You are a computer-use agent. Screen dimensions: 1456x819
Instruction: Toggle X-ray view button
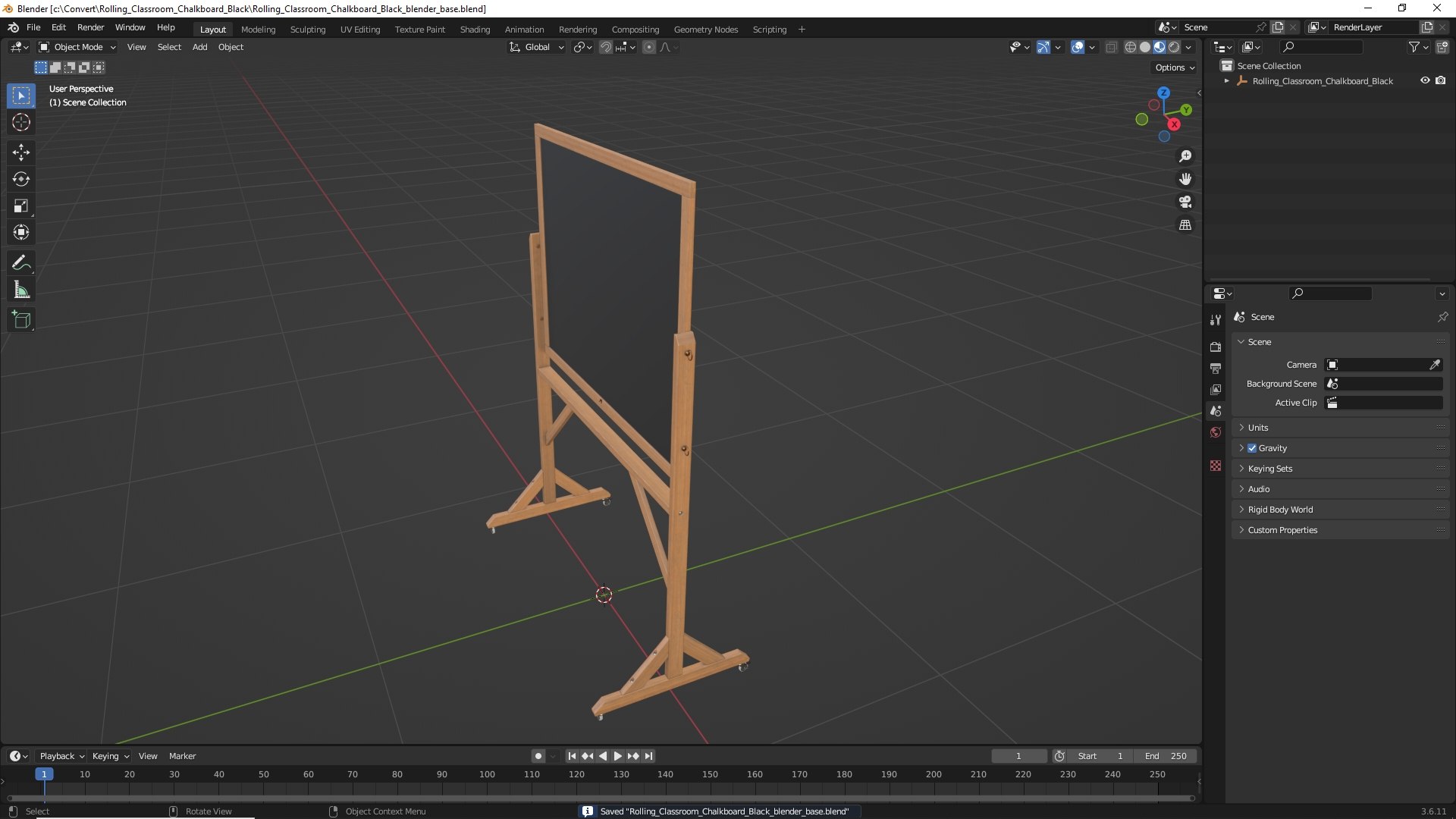click(x=1111, y=47)
